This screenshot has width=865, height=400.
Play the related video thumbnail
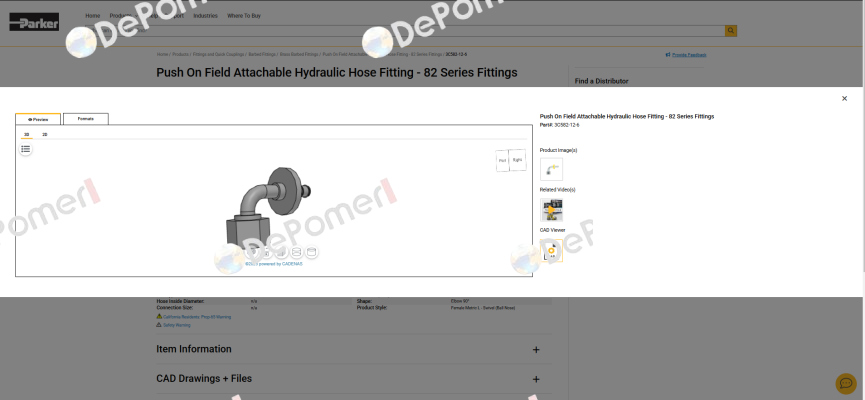(551, 210)
